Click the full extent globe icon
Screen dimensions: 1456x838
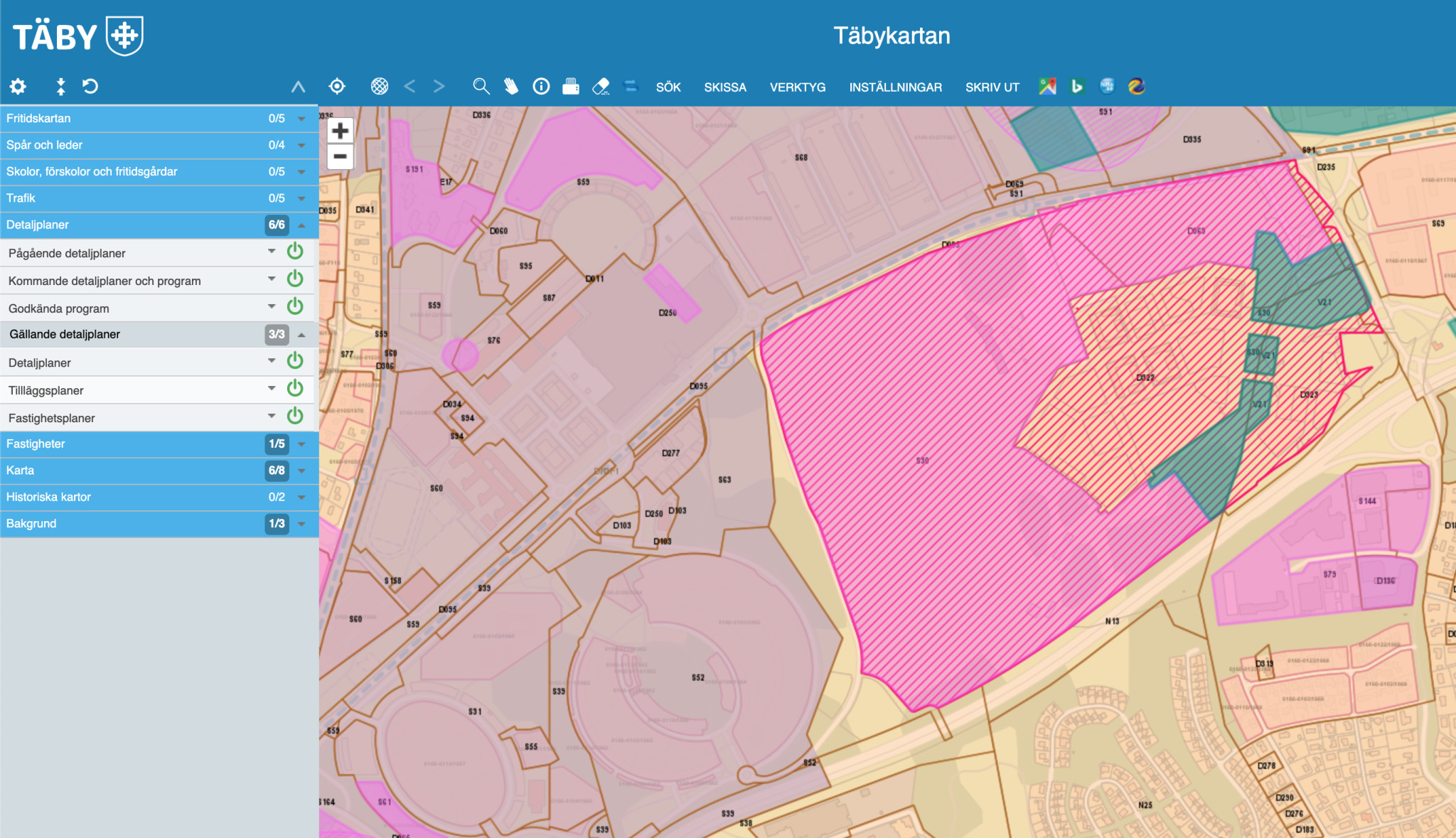pyautogui.click(x=380, y=87)
